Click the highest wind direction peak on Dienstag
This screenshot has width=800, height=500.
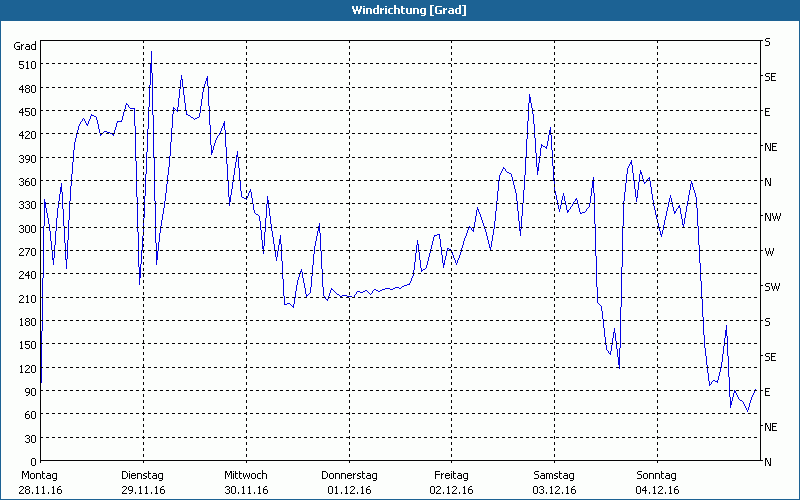(151, 52)
